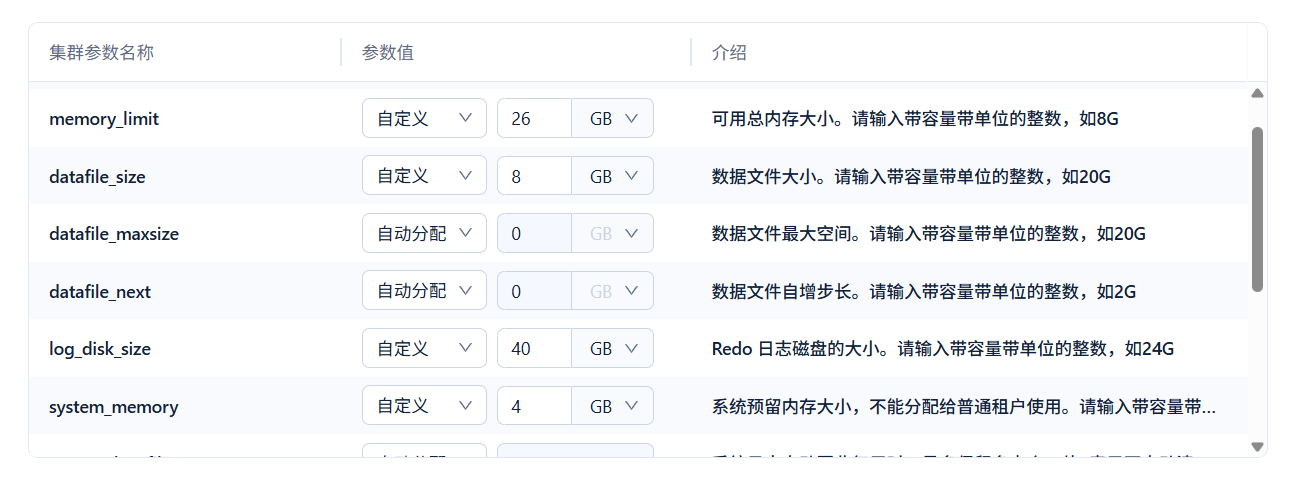Open GB unit selector for datafile_size

[x=613, y=176]
